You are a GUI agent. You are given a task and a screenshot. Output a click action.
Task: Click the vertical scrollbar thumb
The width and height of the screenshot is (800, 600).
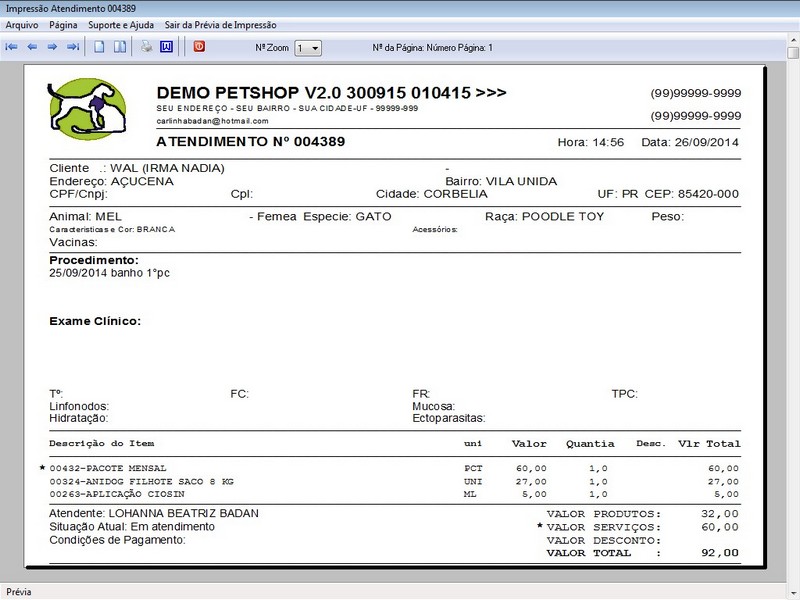793,53
